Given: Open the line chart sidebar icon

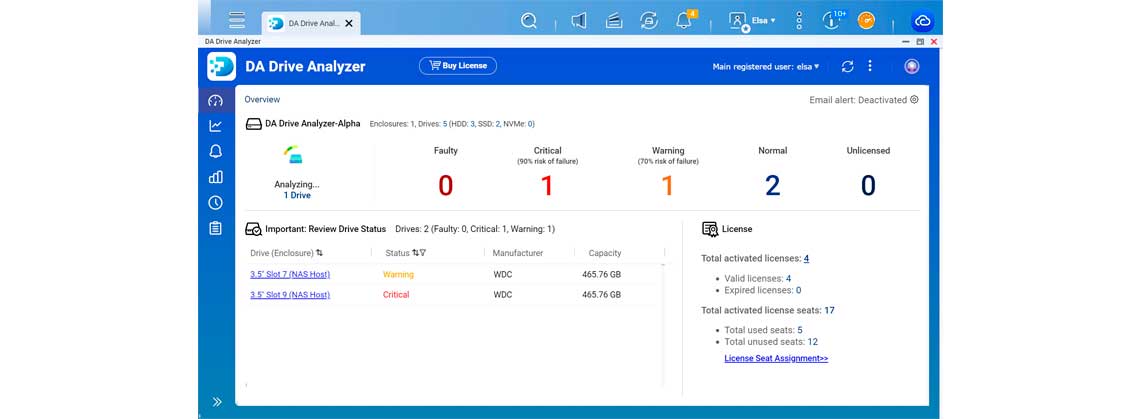Looking at the screenshot, I should point(215,126).
